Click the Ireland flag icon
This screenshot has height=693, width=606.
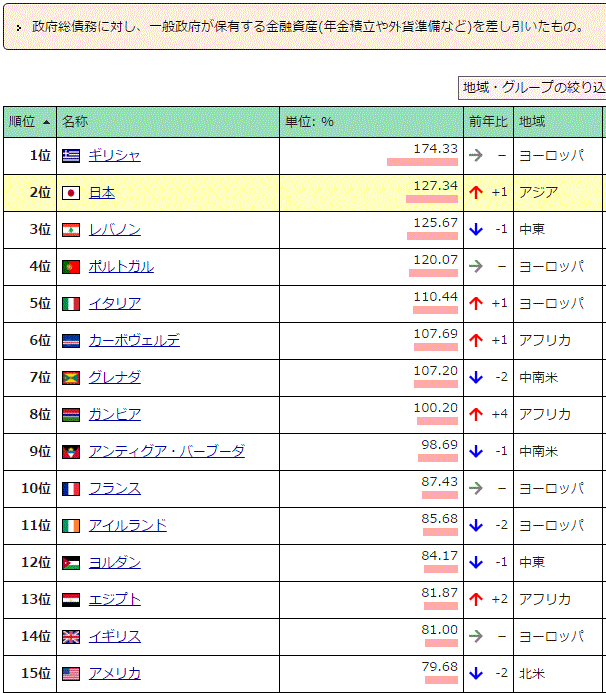coord(71,526)
